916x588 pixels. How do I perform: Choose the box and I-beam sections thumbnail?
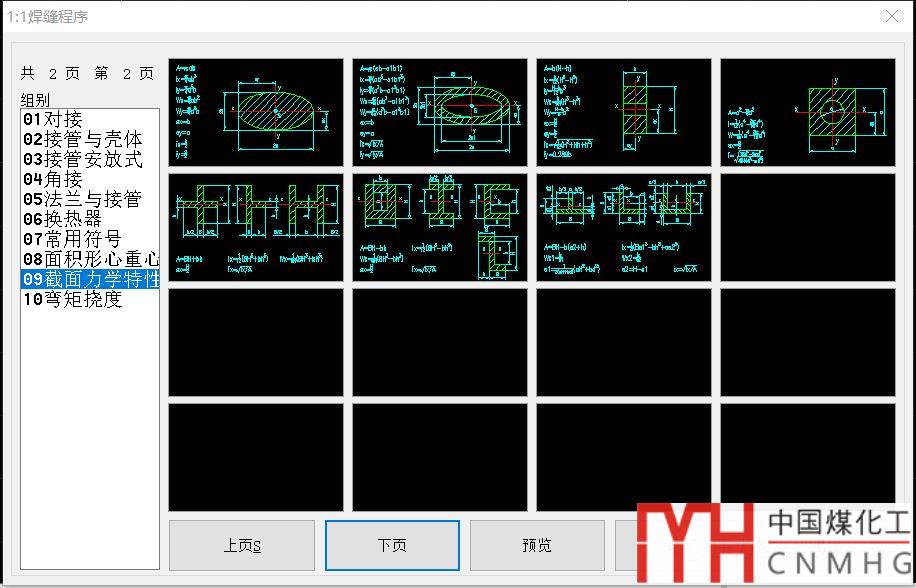[x=440, y=227]
